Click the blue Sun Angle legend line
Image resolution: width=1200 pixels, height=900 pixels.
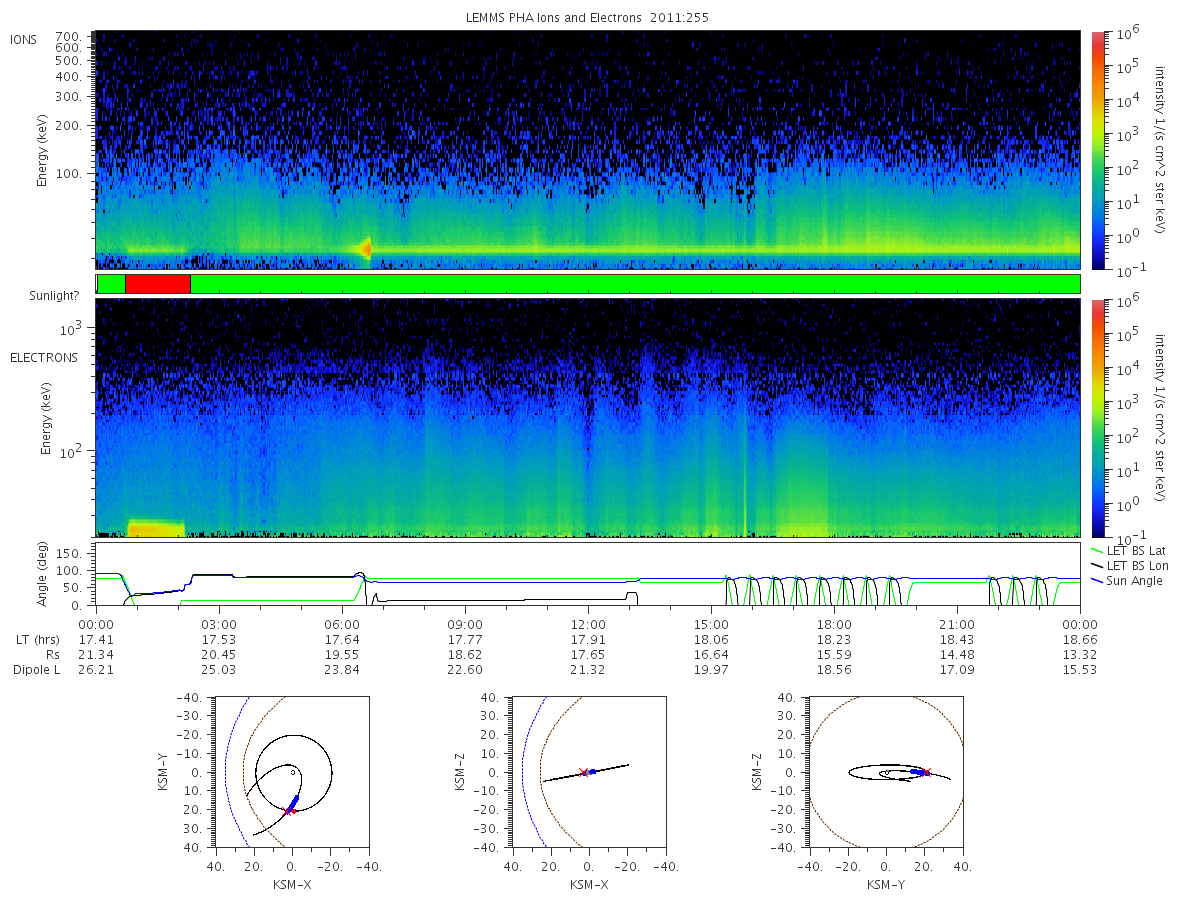pyautogui.click(x=1099, y=581)
